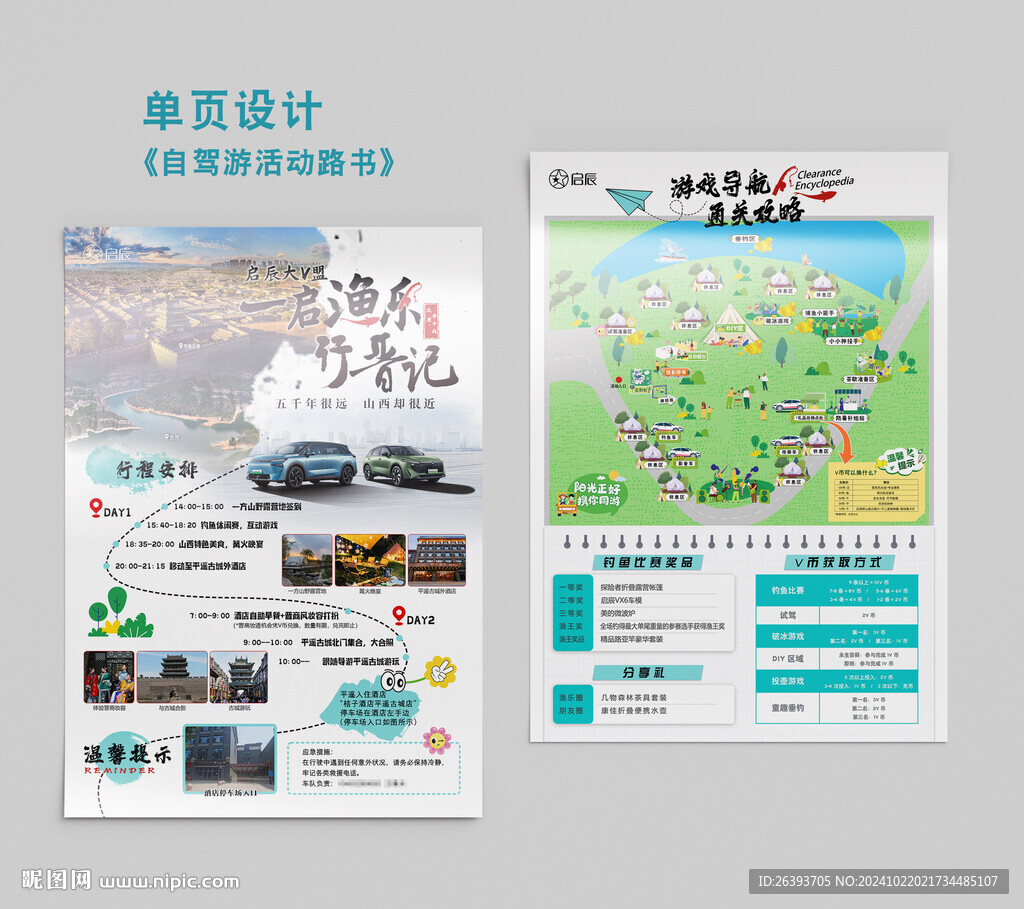This screenshot has width=1024, height=909.
Task: Click the 投壶游戏 cell in V币 table
Action: [788, 681]
